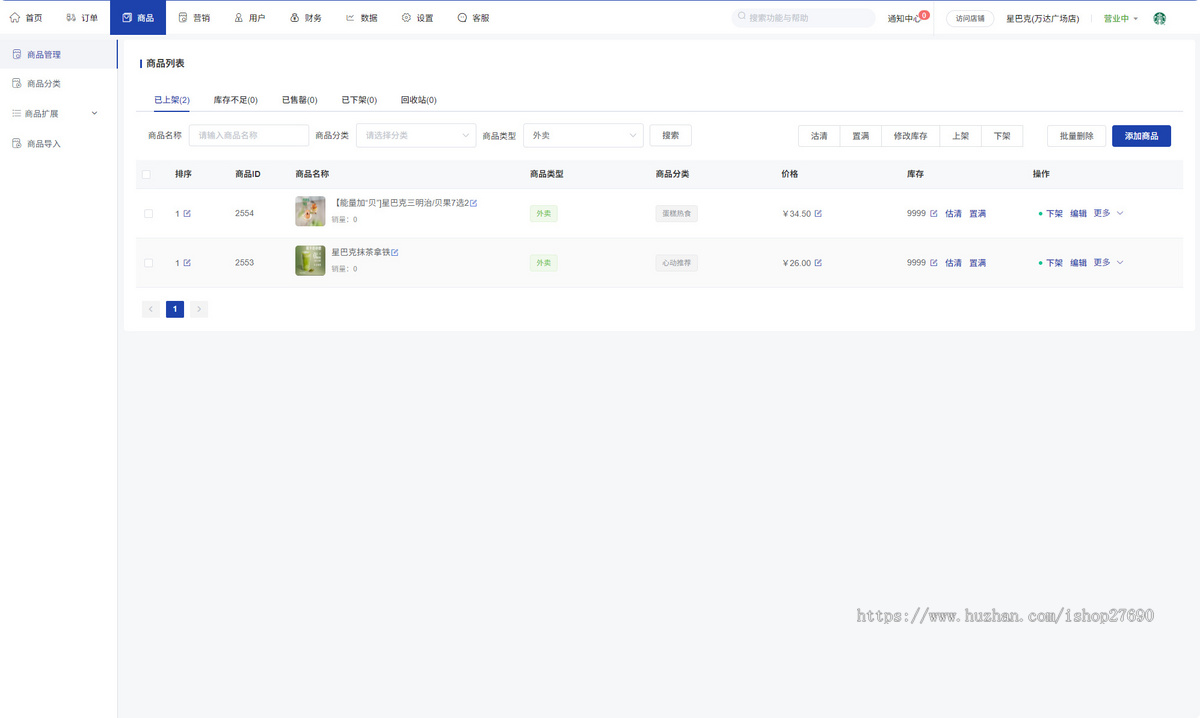Image resolution: width=1200 pixels, height=718 pixels.
Task: Click 置满 link for product 2553
Action: coord(977,263)
